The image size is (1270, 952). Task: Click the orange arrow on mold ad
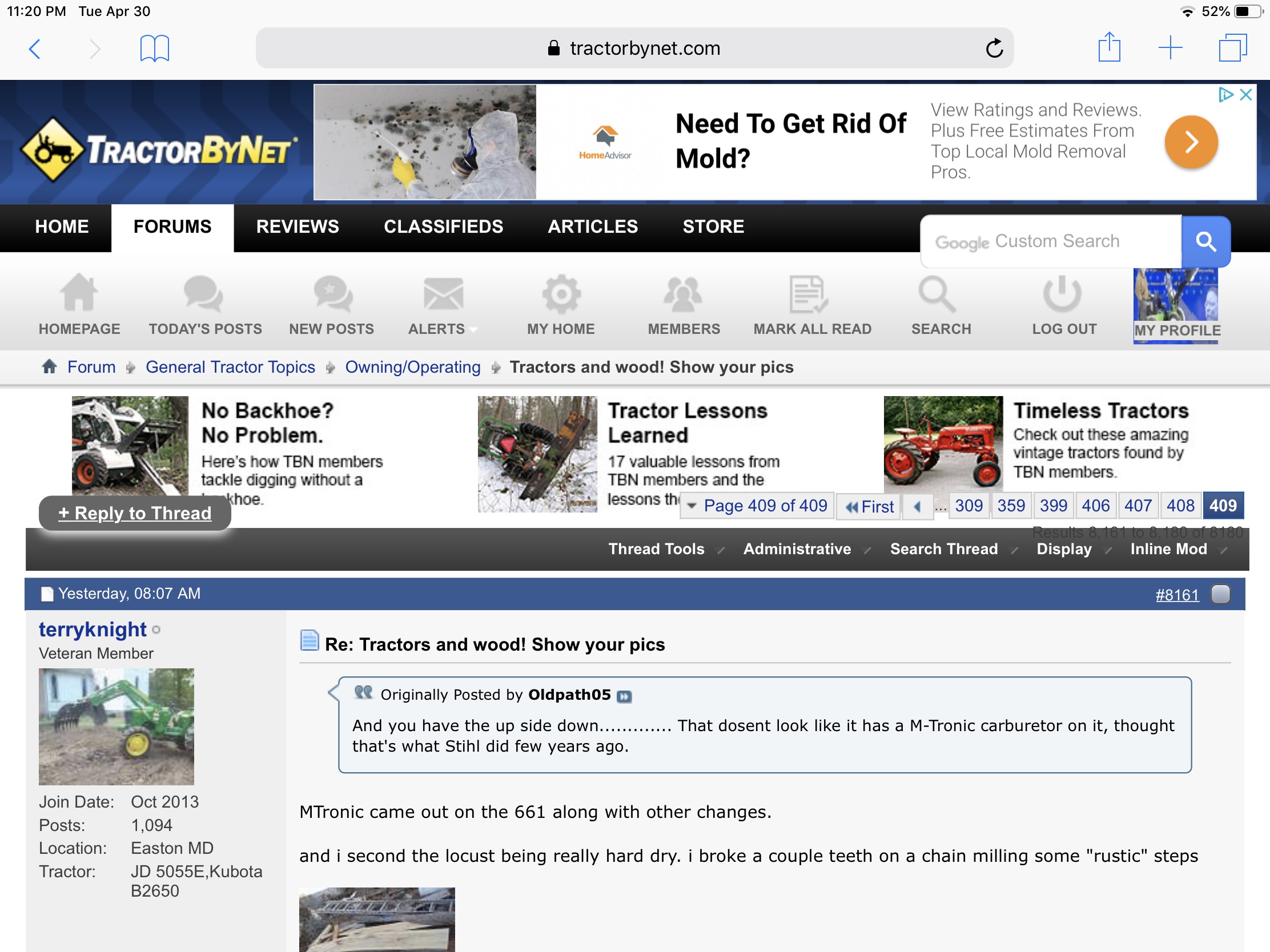1191,142
